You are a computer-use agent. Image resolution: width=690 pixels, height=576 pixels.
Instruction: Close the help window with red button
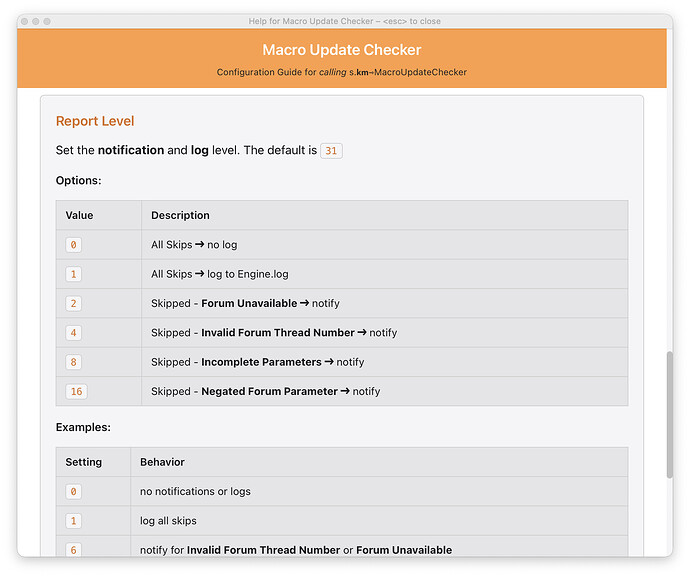click(24, 21)
